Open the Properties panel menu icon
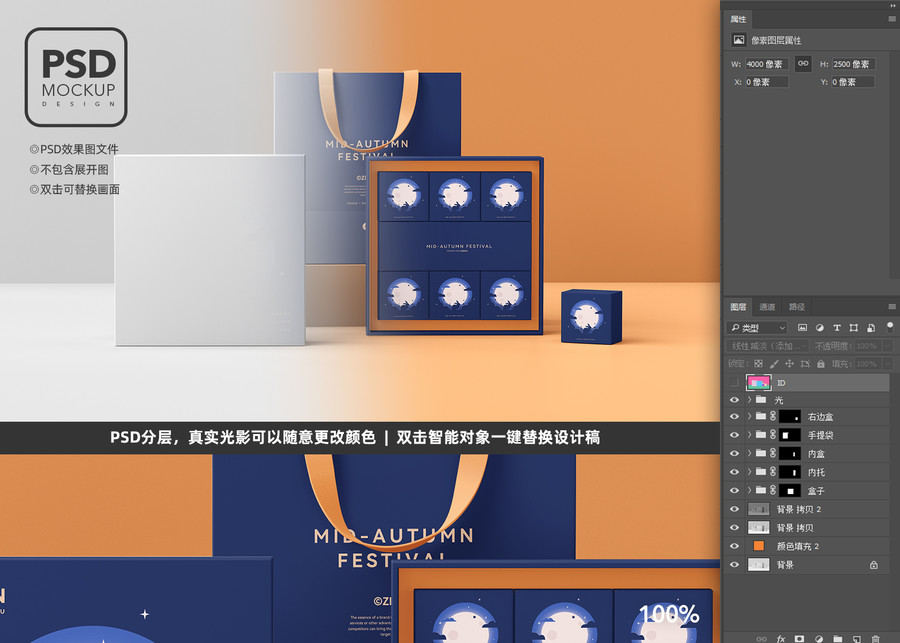The width and height of the screenshot is (900, 643). (x=892, y=19)
